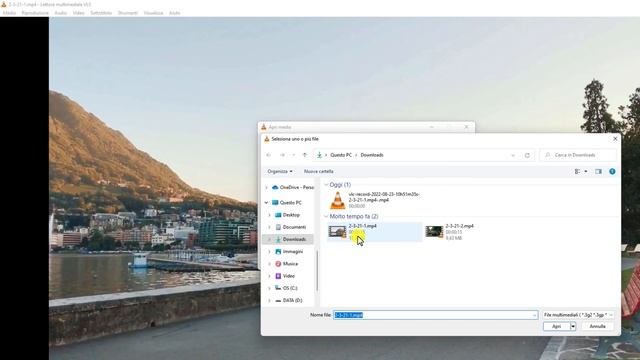This screenshot has height=360, width=640.
Task: Expand the Immagini tree node
Action: [269, 251]
